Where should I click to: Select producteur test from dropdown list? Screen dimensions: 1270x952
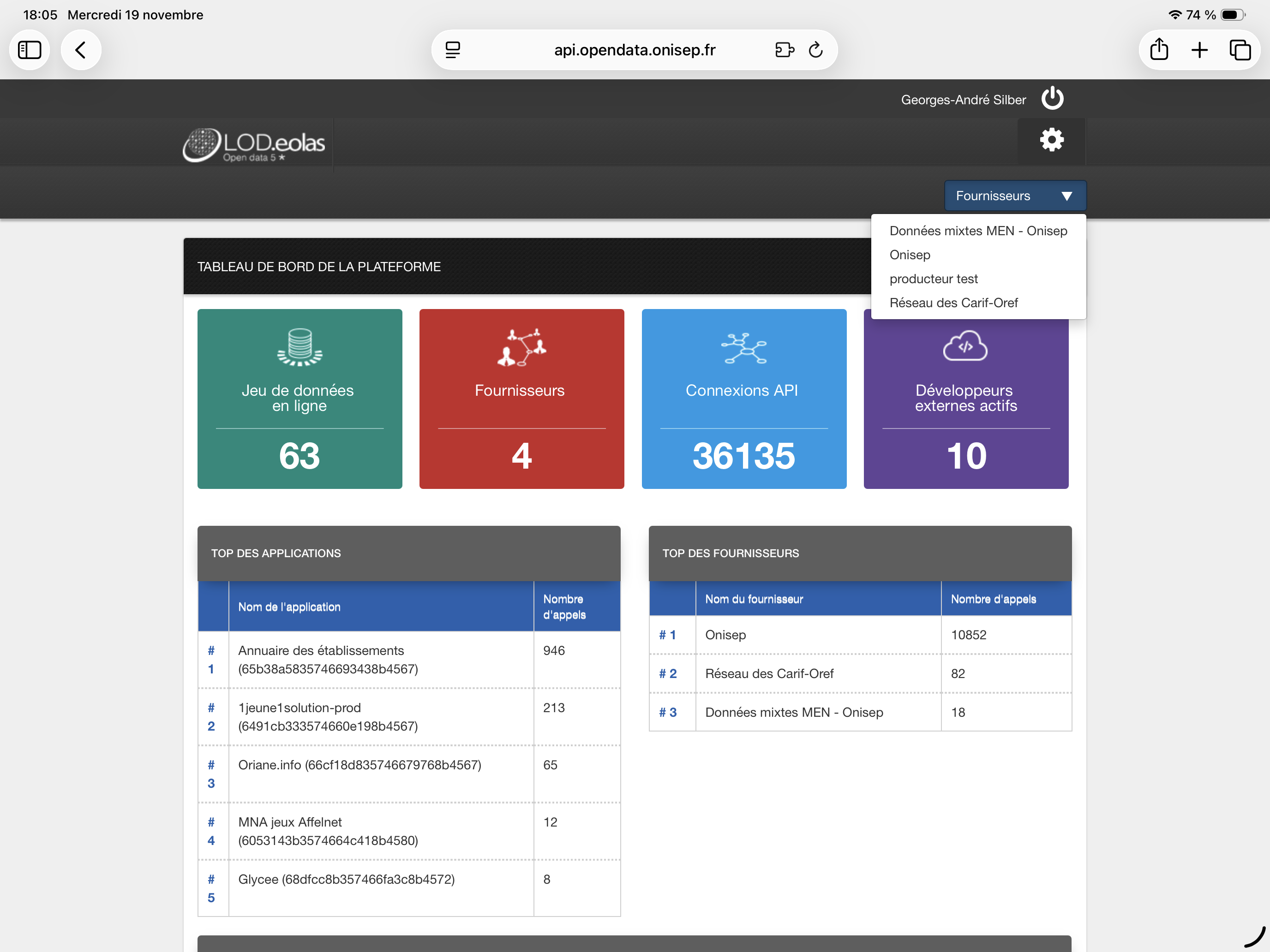[x=934, y=279]
